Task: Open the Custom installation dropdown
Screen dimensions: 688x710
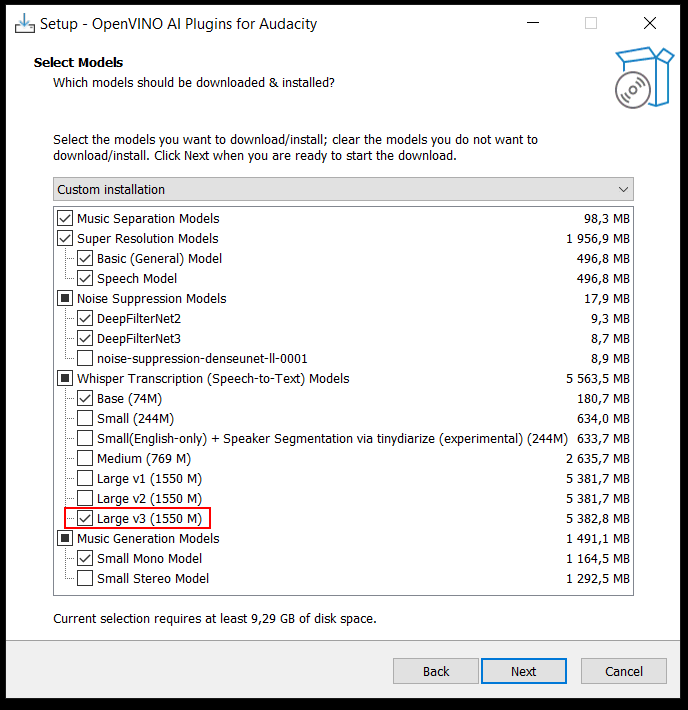Action: [x=343, y=189]
